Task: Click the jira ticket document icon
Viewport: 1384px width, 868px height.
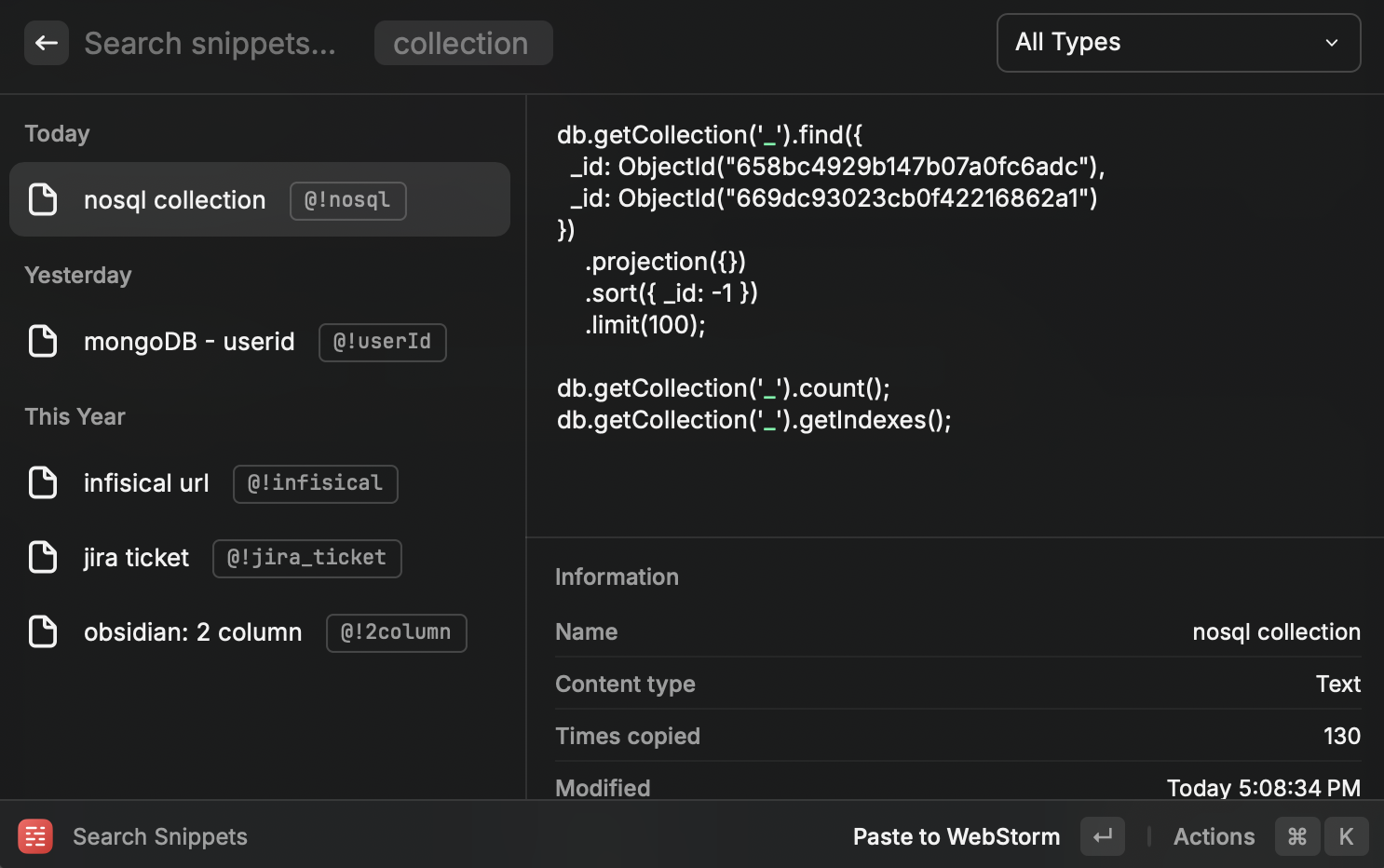Action: click(43, 557)
